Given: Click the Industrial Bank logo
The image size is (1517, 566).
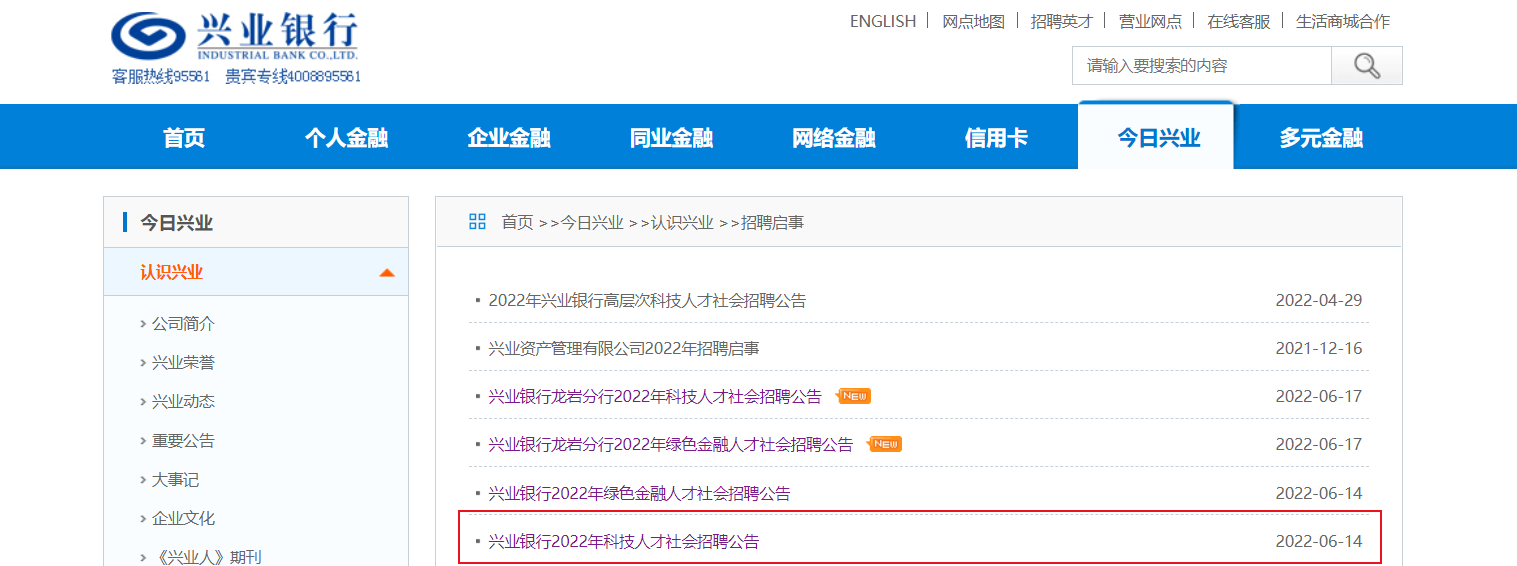Looking at the screenshot, I should [x=233, y=38].
